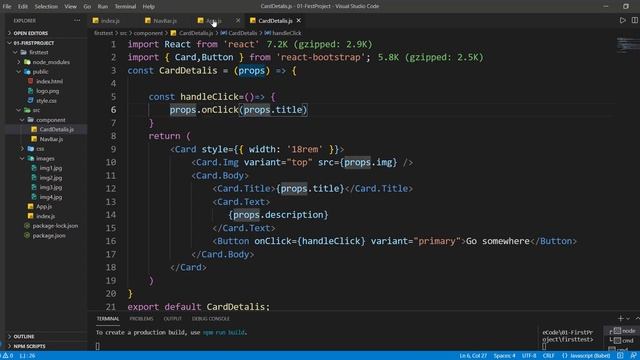Expand the Open Editors section
Viewport: 640px width, 360px height.
coord(31,33)
